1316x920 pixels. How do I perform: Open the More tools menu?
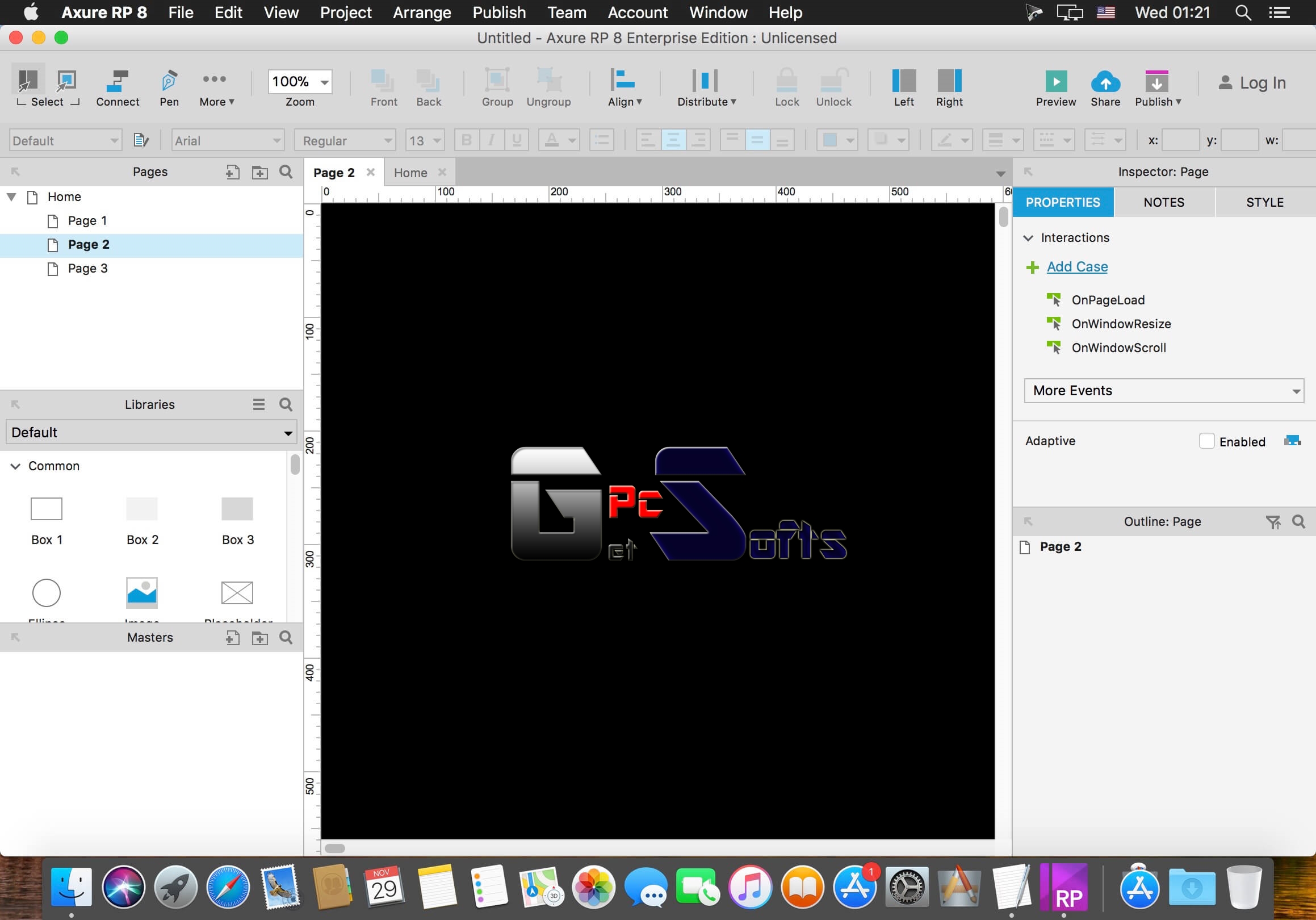click(216, 87)
